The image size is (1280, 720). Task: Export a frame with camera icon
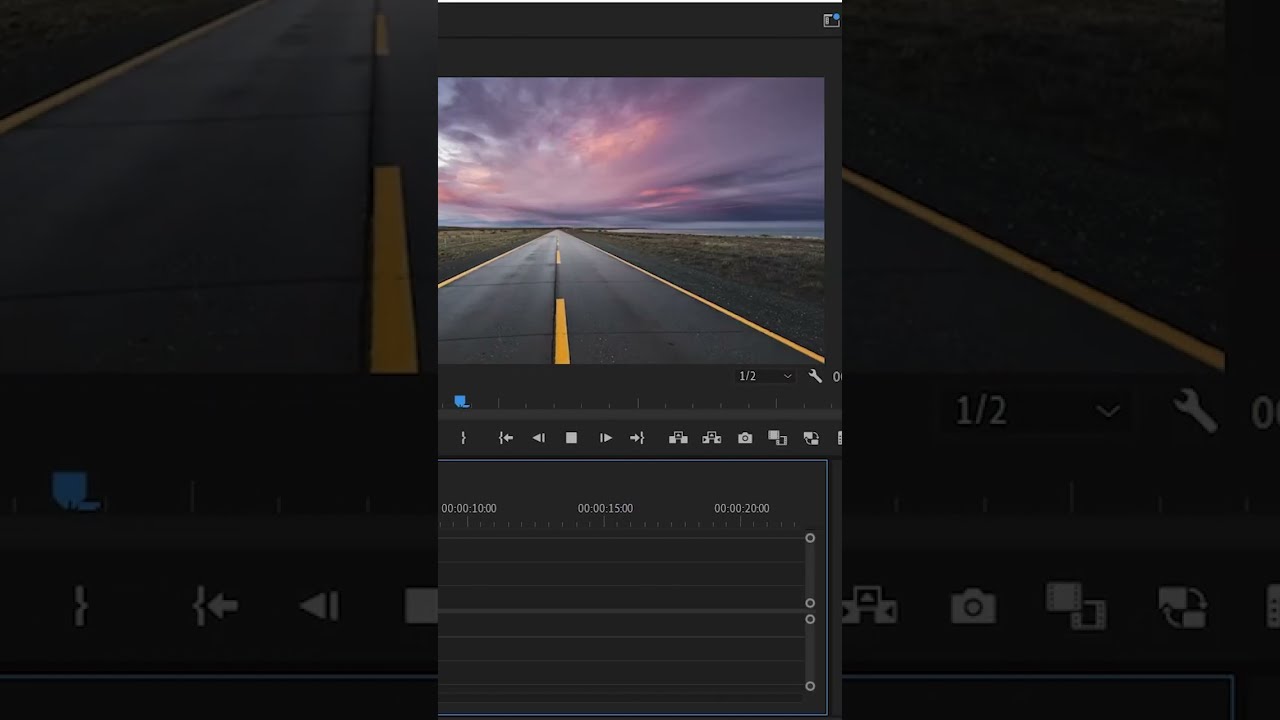pos(745,438)
